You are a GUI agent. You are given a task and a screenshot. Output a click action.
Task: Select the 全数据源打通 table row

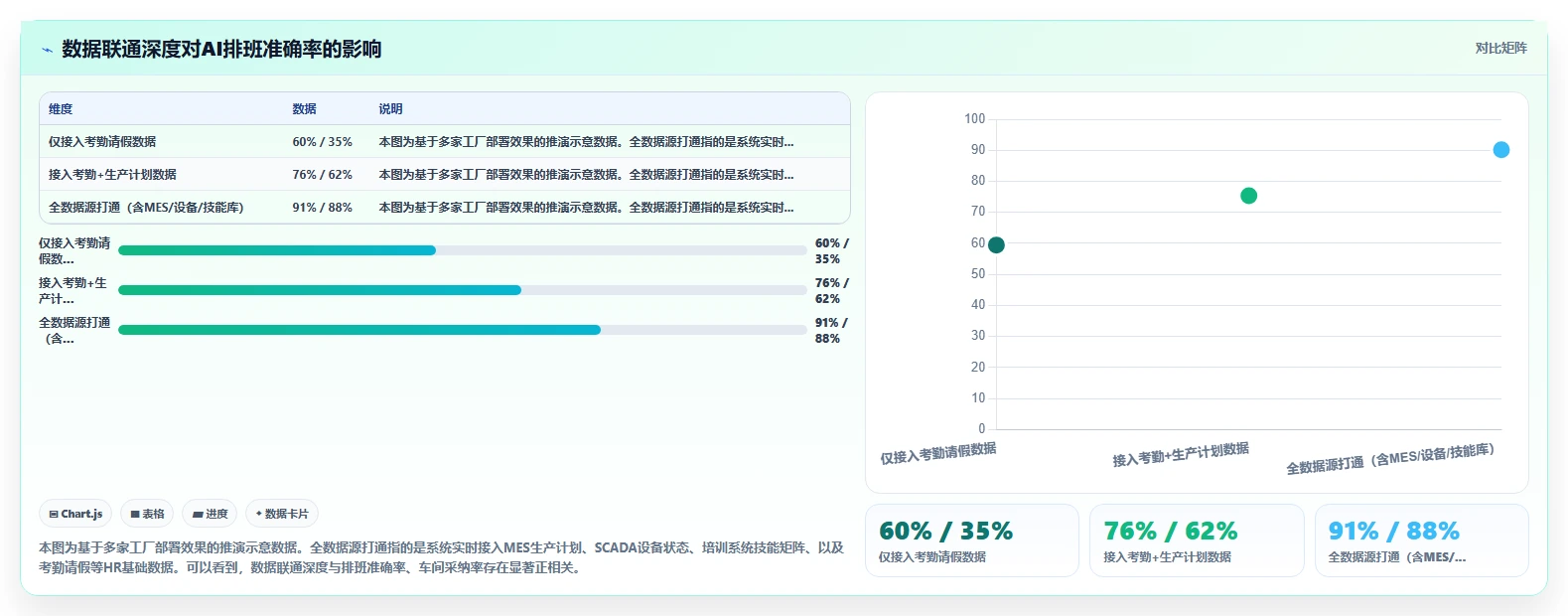point(445,207)
